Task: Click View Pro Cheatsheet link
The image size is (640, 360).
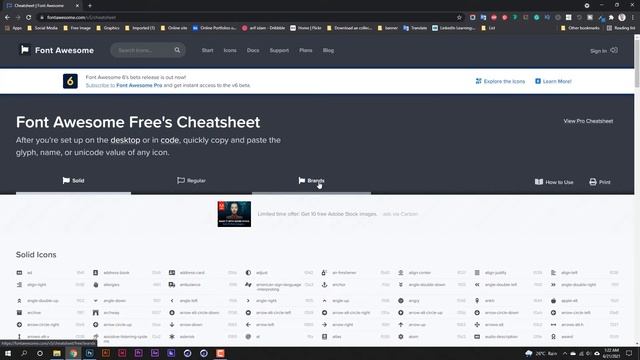Action: click(588, 121)
